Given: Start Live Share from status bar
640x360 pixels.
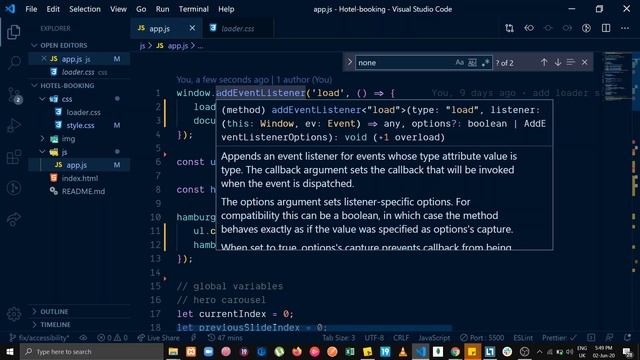Looking at the screenshot, I should click(x=158, y=338).
